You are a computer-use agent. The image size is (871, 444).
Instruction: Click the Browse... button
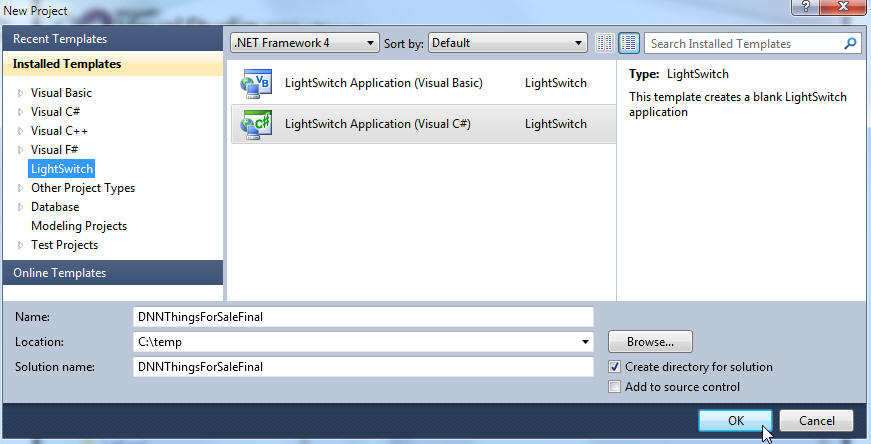coord(650,342)
